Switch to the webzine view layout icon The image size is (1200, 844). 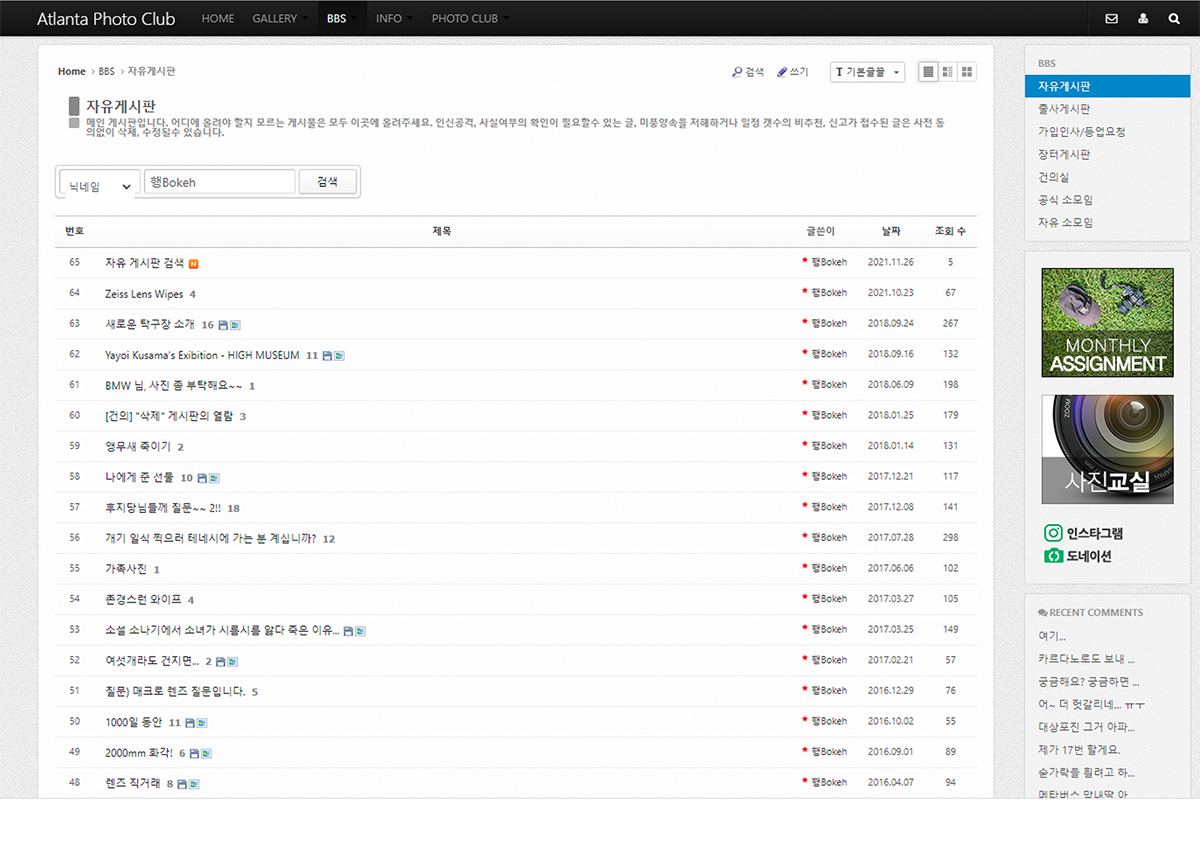point(947,72)
